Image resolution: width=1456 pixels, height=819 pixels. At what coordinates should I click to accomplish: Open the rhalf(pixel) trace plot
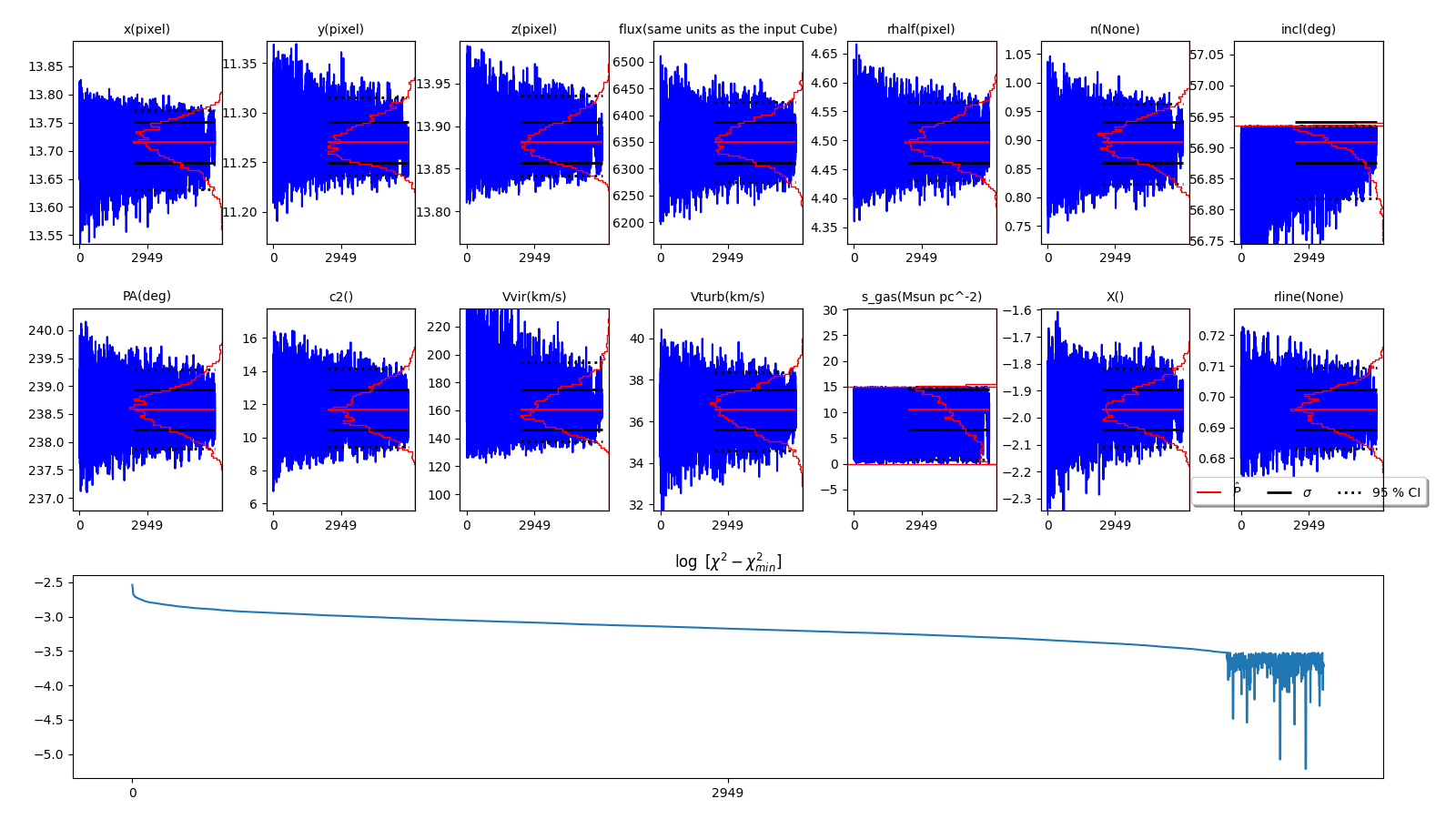click(x=921, y=143)
